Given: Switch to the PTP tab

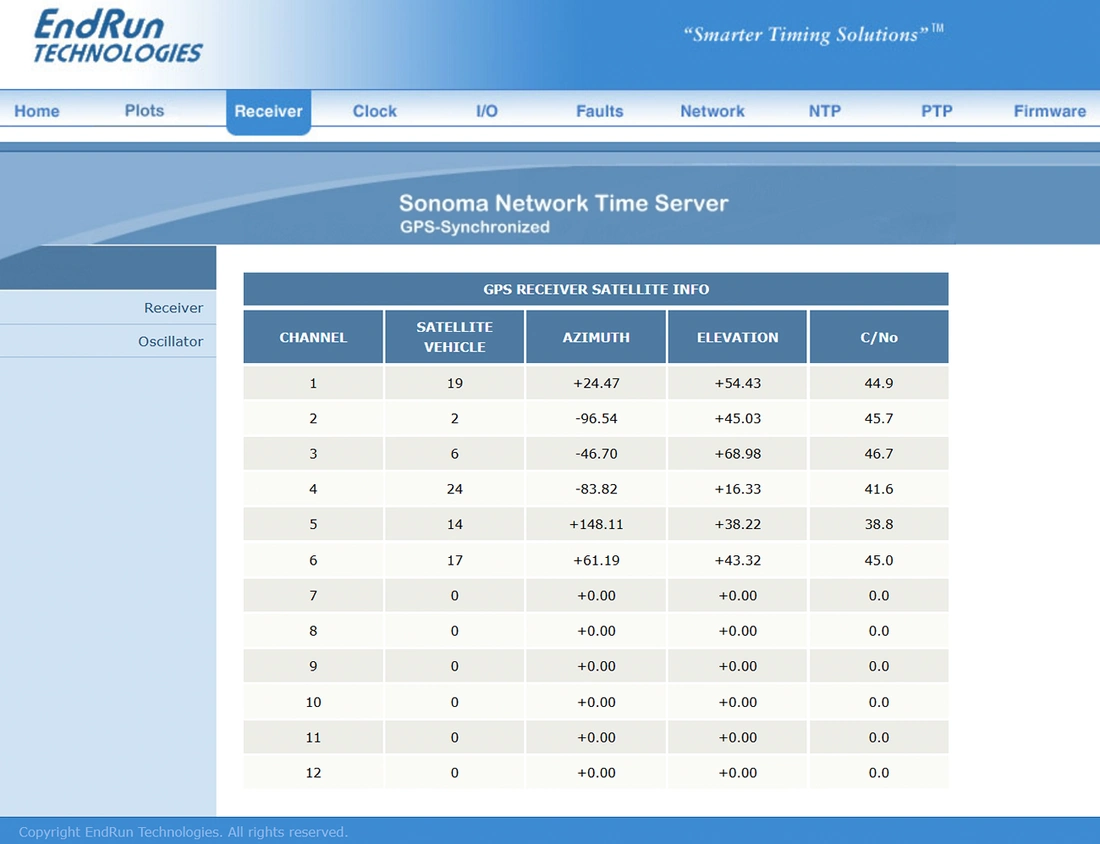Looking at the screenshot, I should pyautogui.click(x=937, y=111).
